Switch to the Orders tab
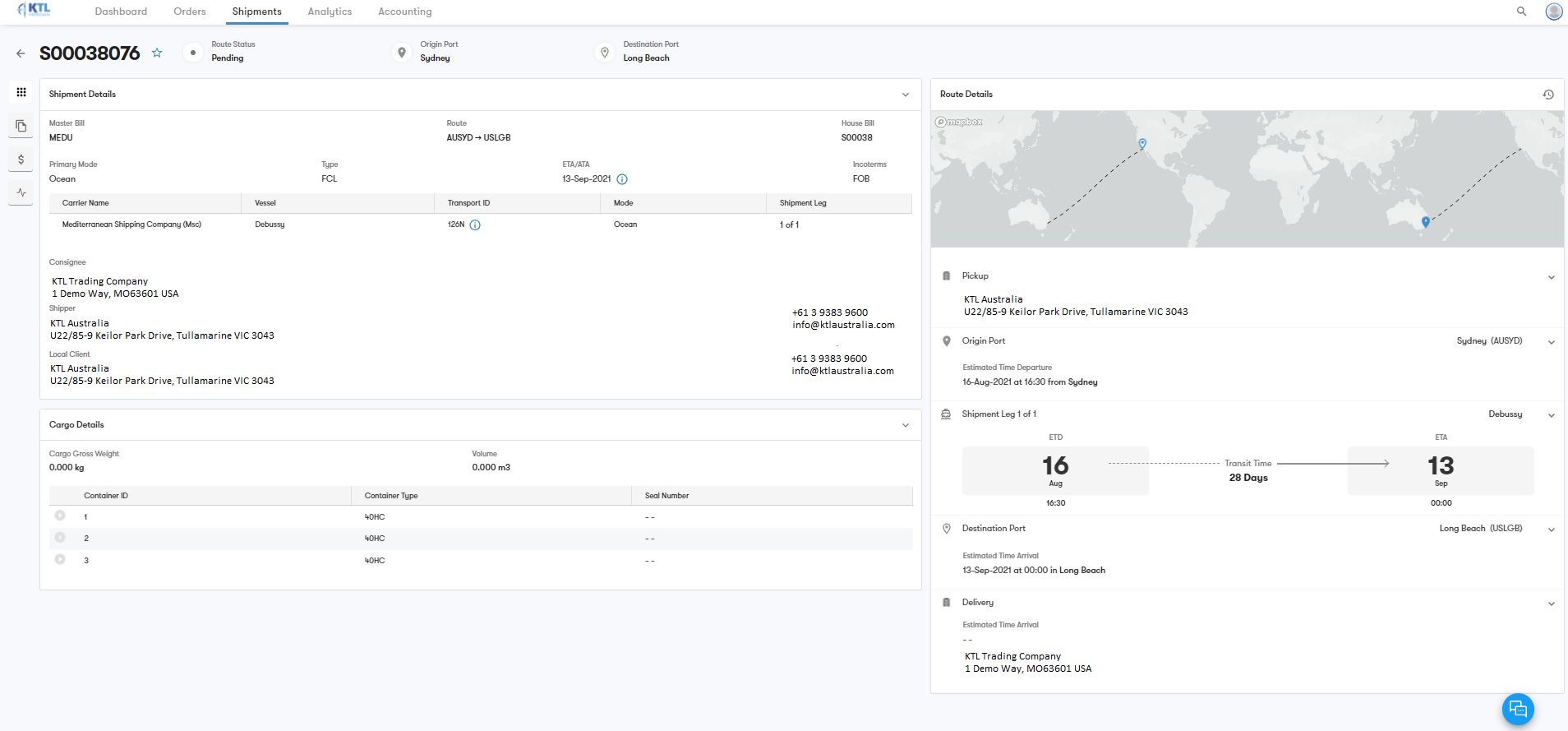The image size is (1568, 731). point(190,12)
